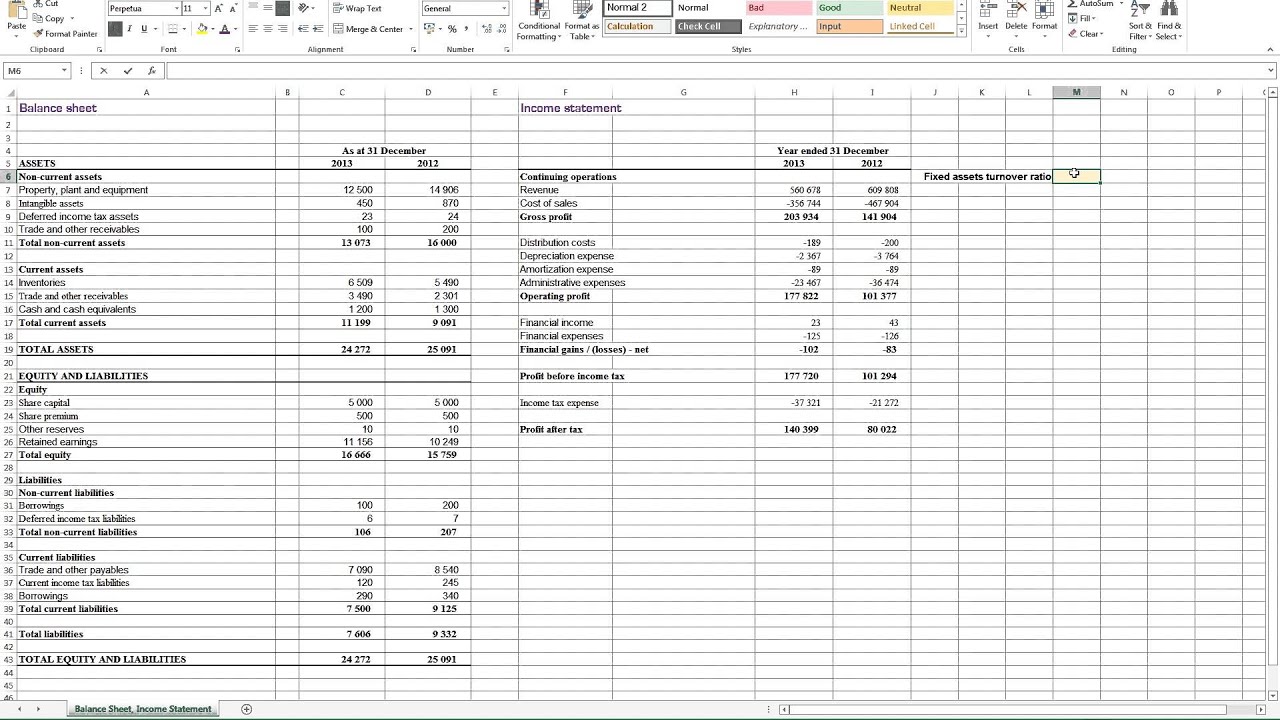1280x720 pixels.
Task: Apply the comma style
Action: 466,29
